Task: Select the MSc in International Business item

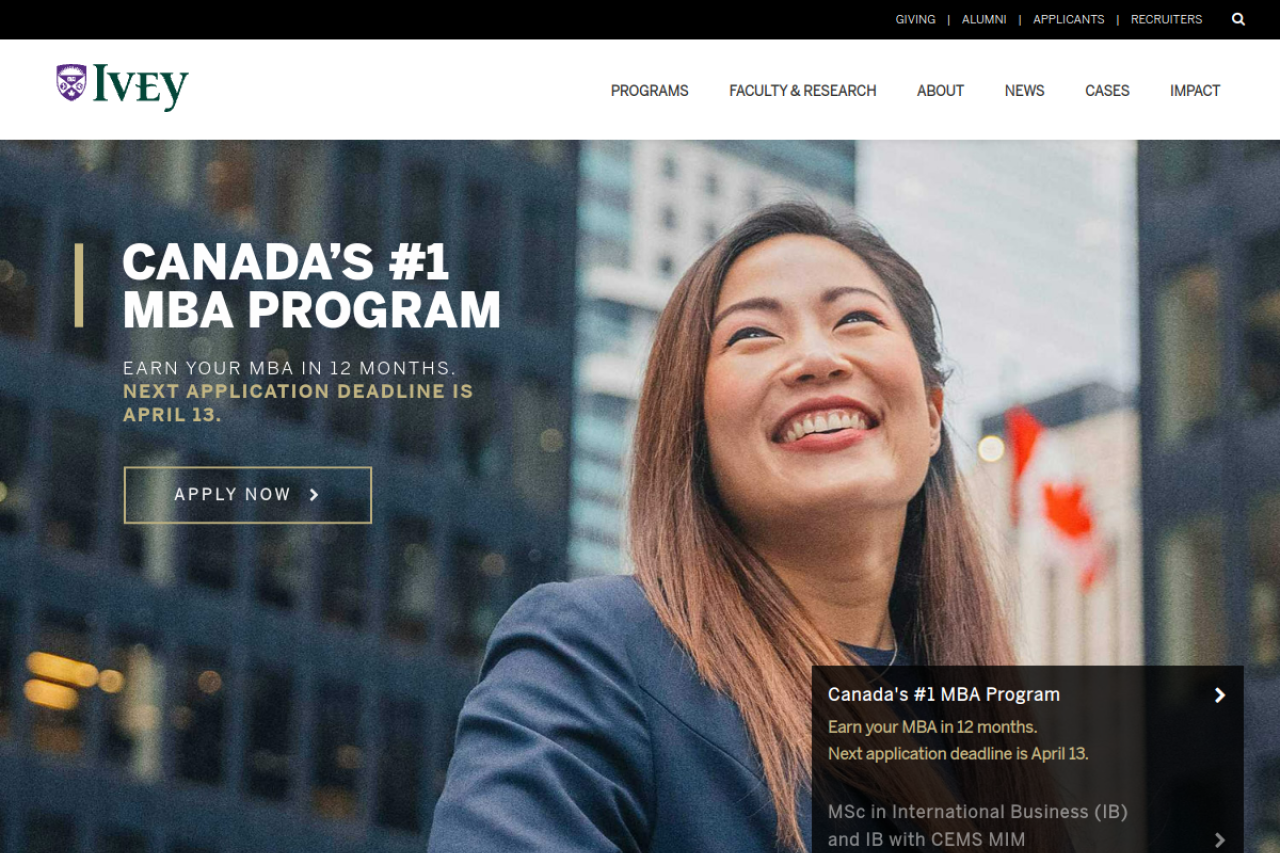Action: 978,826
